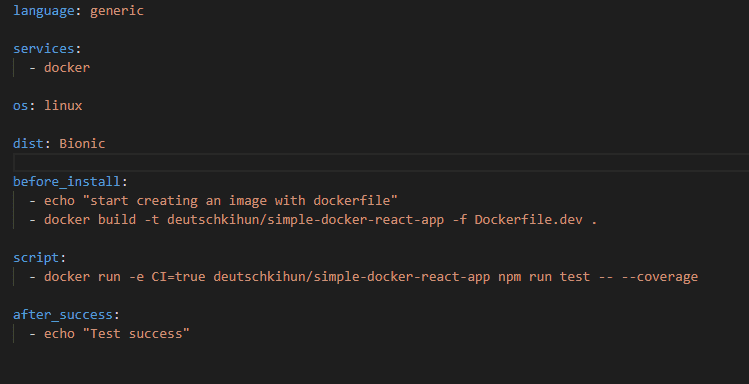Click the 'Bionic' value
The image size is (749, 384).
[x=82, y=144]
